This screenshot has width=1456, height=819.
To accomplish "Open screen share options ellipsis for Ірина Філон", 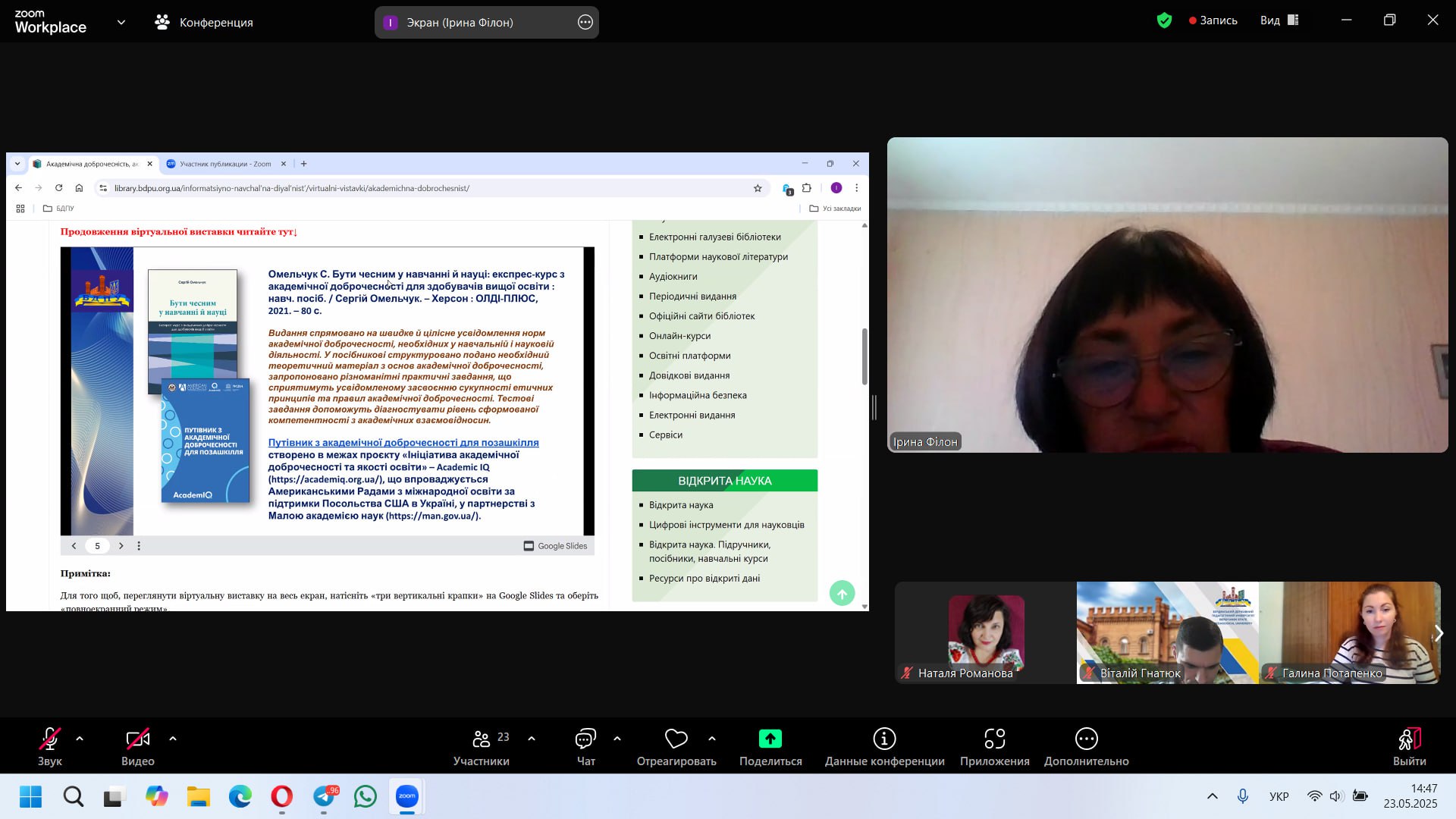I will click(x=585, y=23).
